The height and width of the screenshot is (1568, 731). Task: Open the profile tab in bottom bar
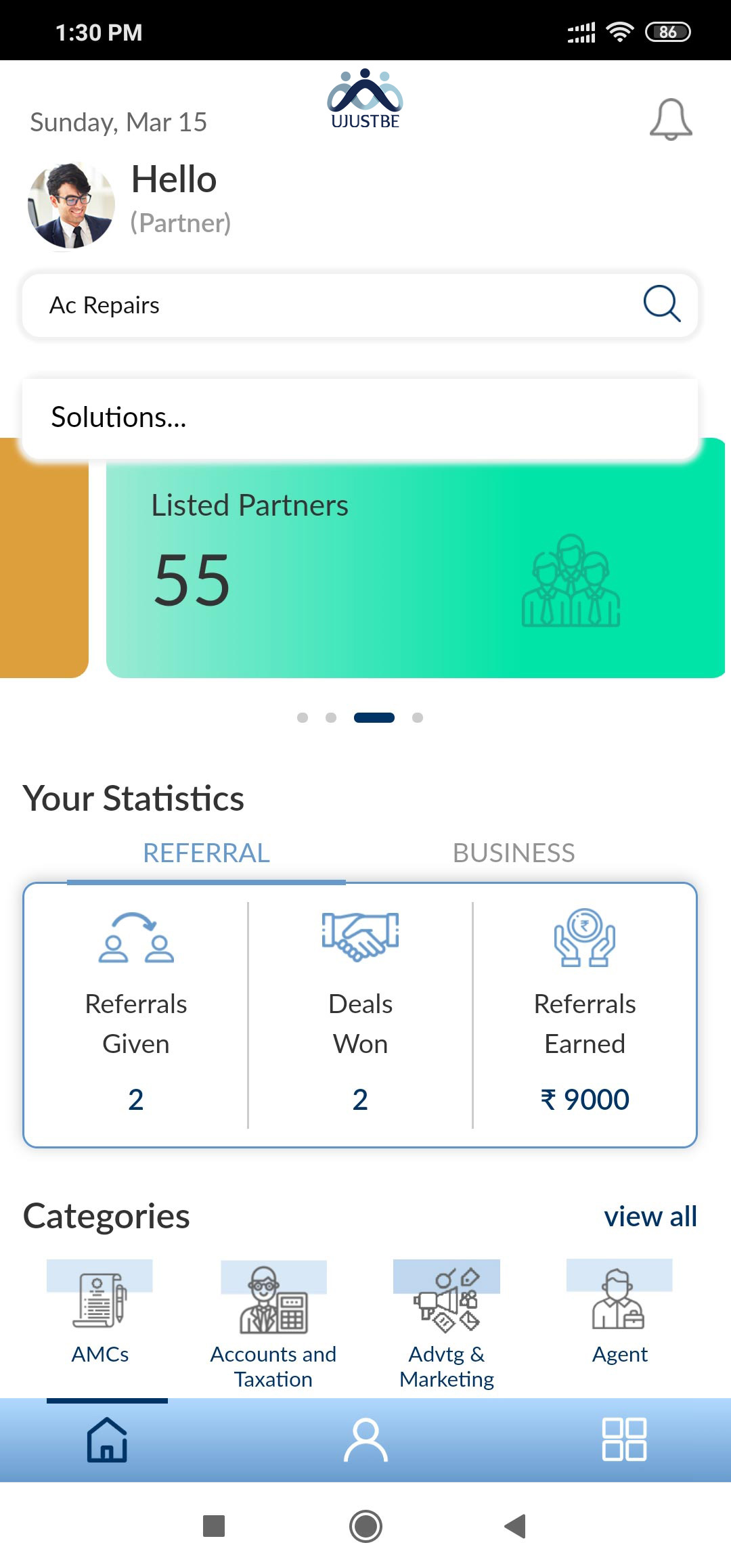pos(365,1439)
